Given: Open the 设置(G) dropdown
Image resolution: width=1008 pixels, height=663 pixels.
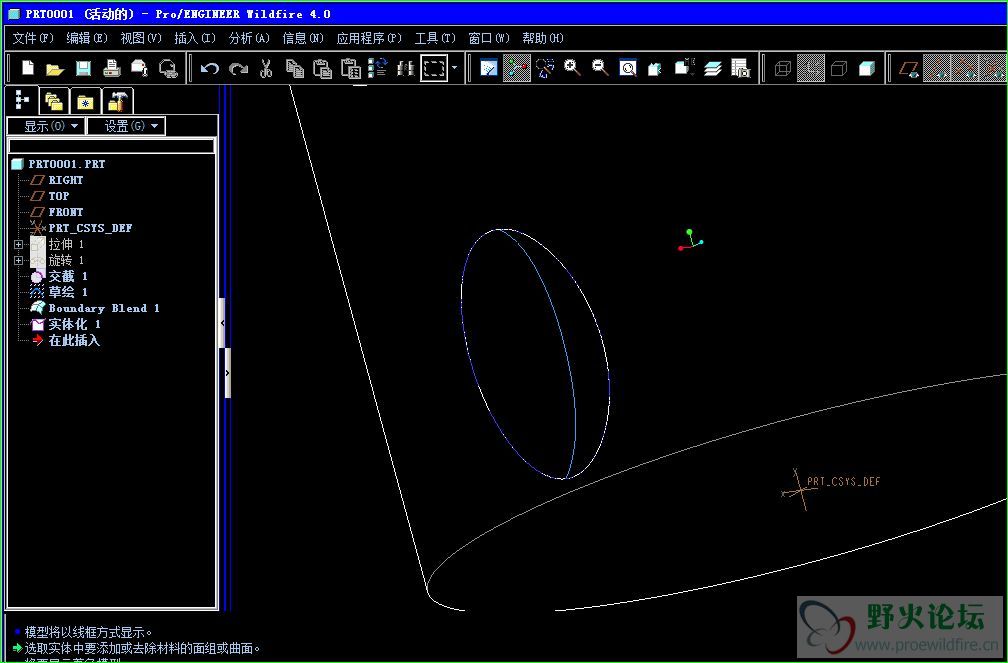Looking at the screenshot, I should 126,126.
